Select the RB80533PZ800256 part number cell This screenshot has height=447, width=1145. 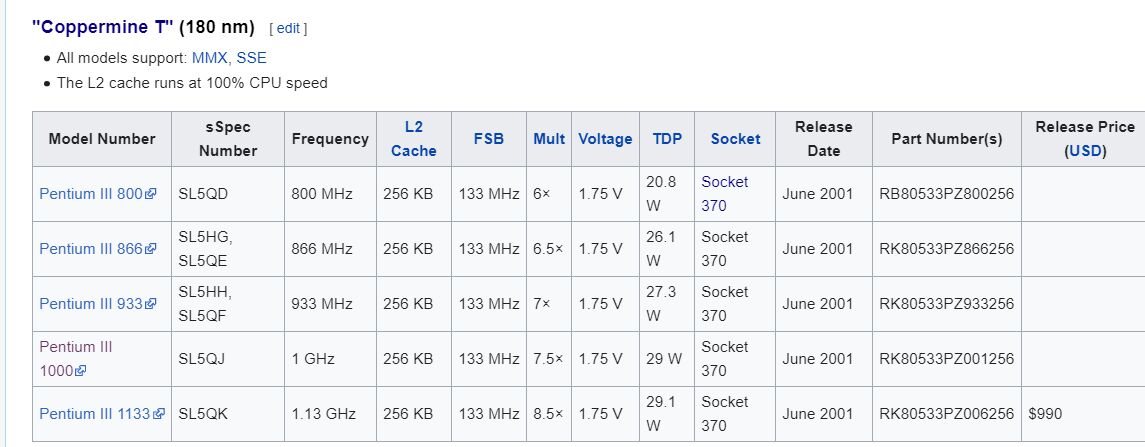tap(946, 194)
